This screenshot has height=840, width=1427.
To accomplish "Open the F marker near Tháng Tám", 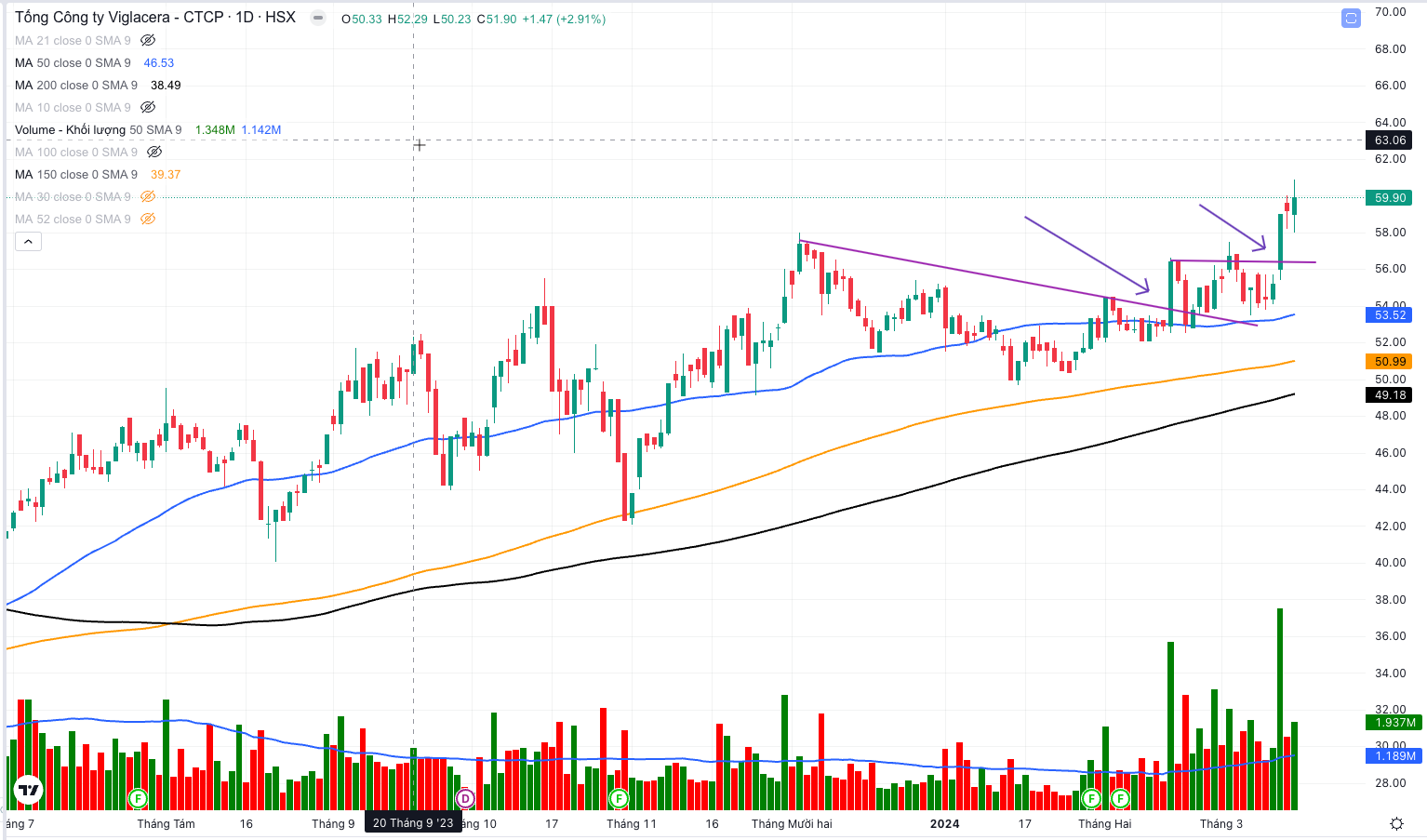I will (x=138, y=798).
